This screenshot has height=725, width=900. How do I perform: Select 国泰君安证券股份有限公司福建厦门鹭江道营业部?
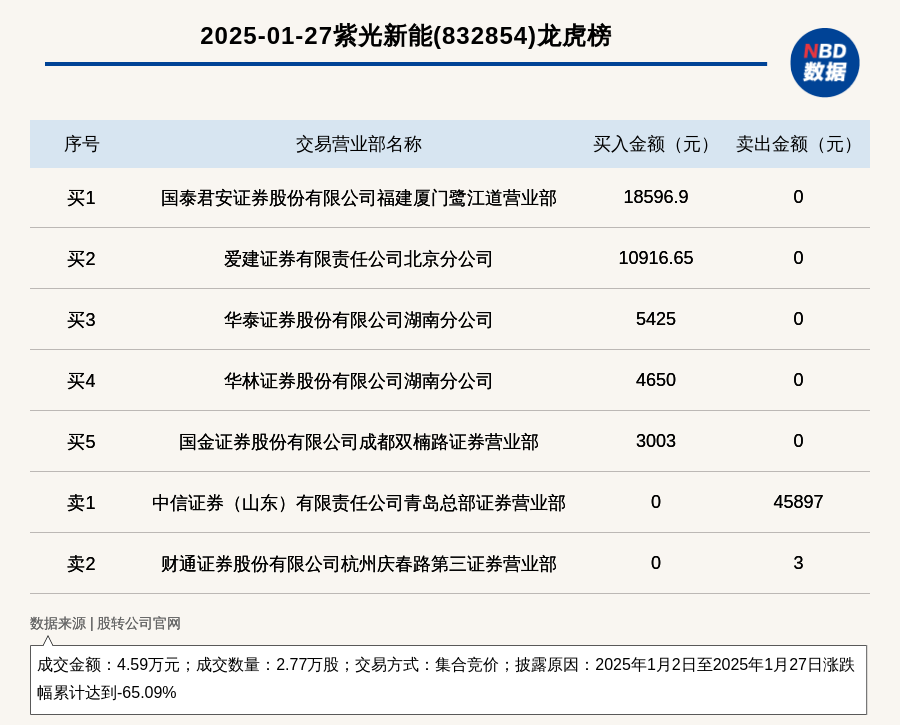[359, 198]
